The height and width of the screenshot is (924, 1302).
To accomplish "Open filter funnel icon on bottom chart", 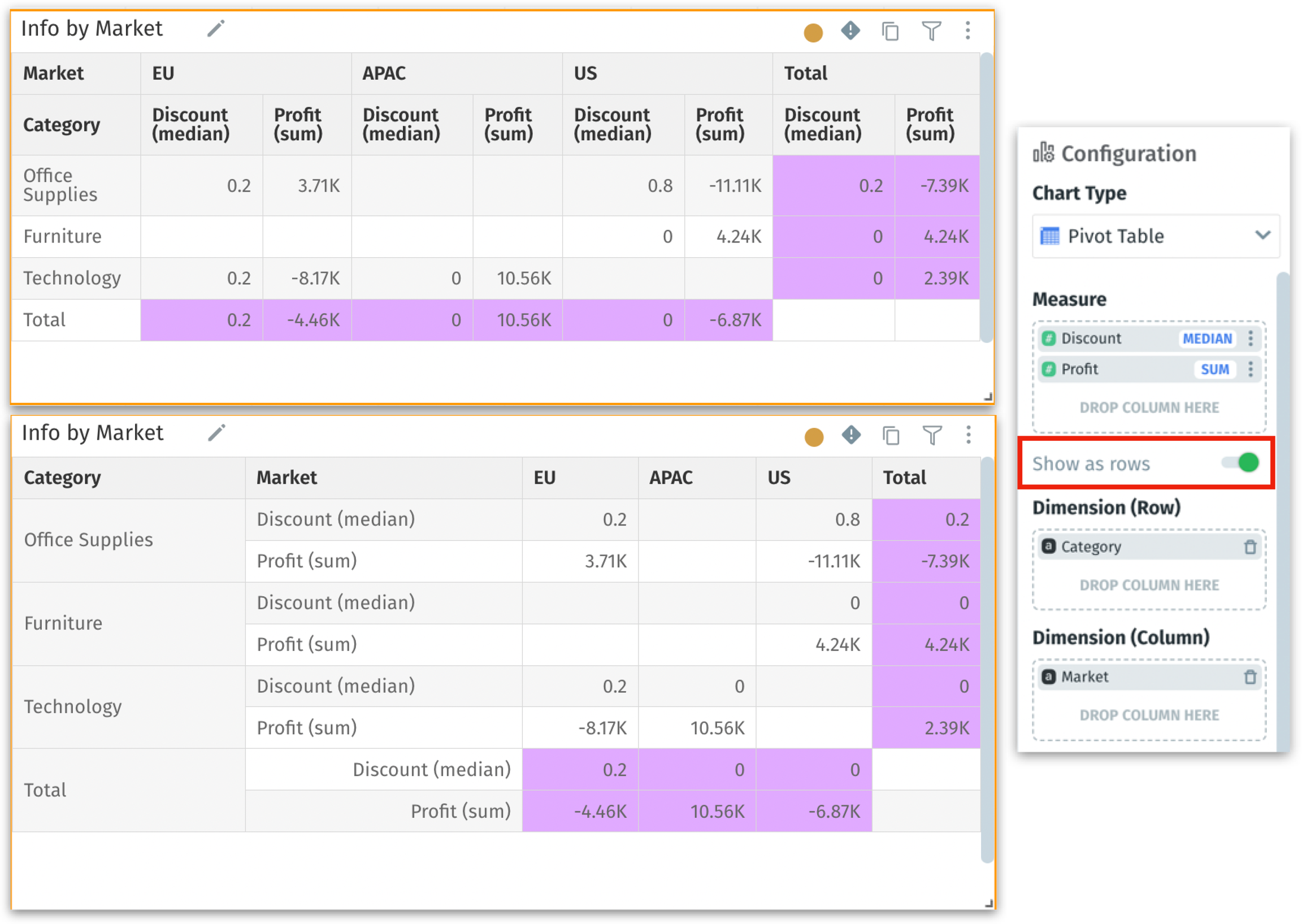I will point(932,436).
